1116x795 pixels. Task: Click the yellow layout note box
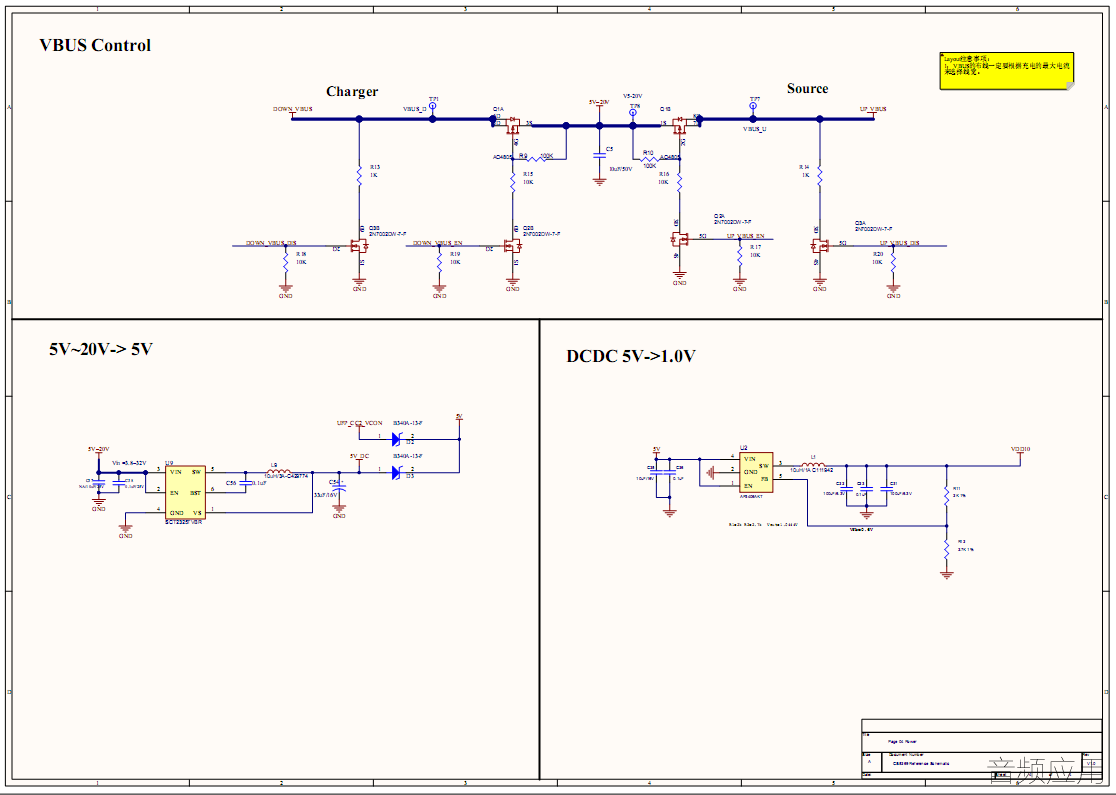pos(1006,70)
